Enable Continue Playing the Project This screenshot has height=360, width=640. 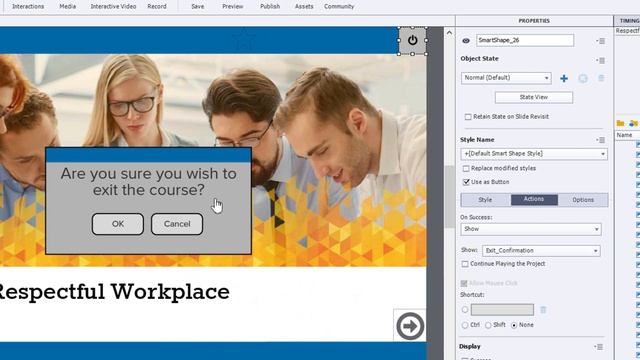465,264
